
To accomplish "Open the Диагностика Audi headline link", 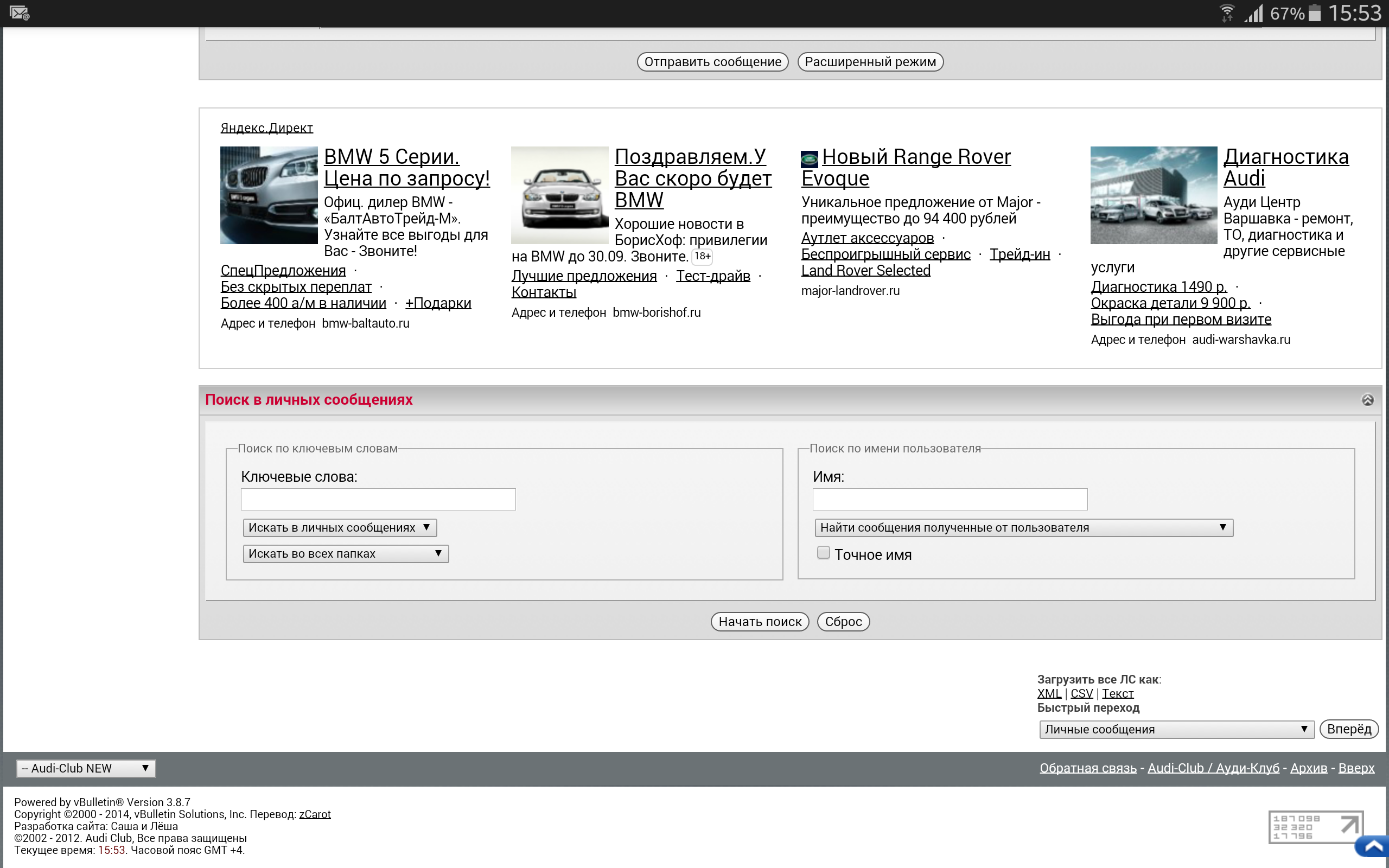I will tap(1286, 168).
